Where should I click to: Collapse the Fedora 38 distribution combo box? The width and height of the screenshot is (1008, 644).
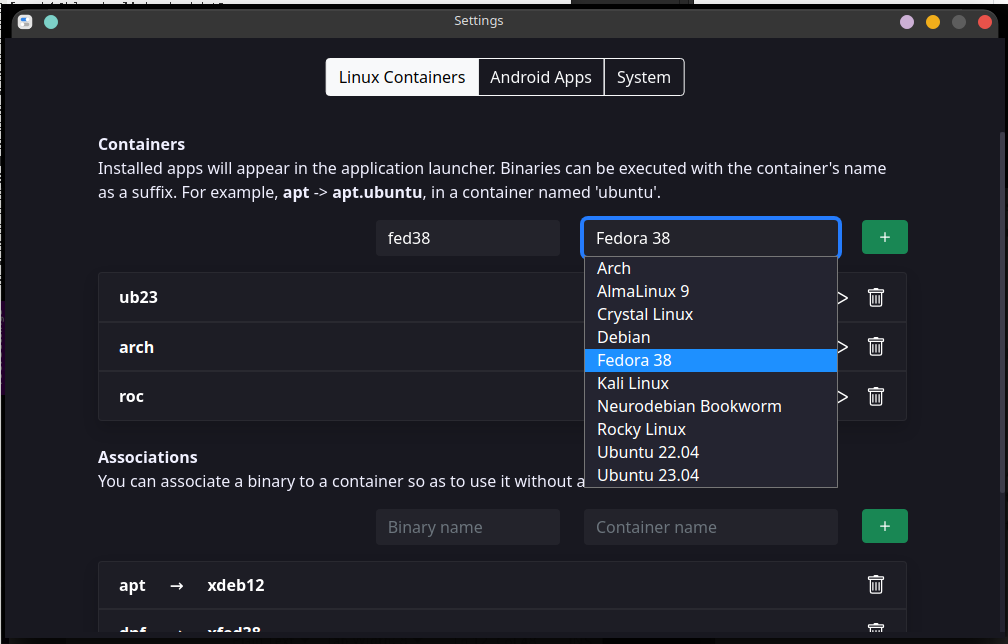711,238
